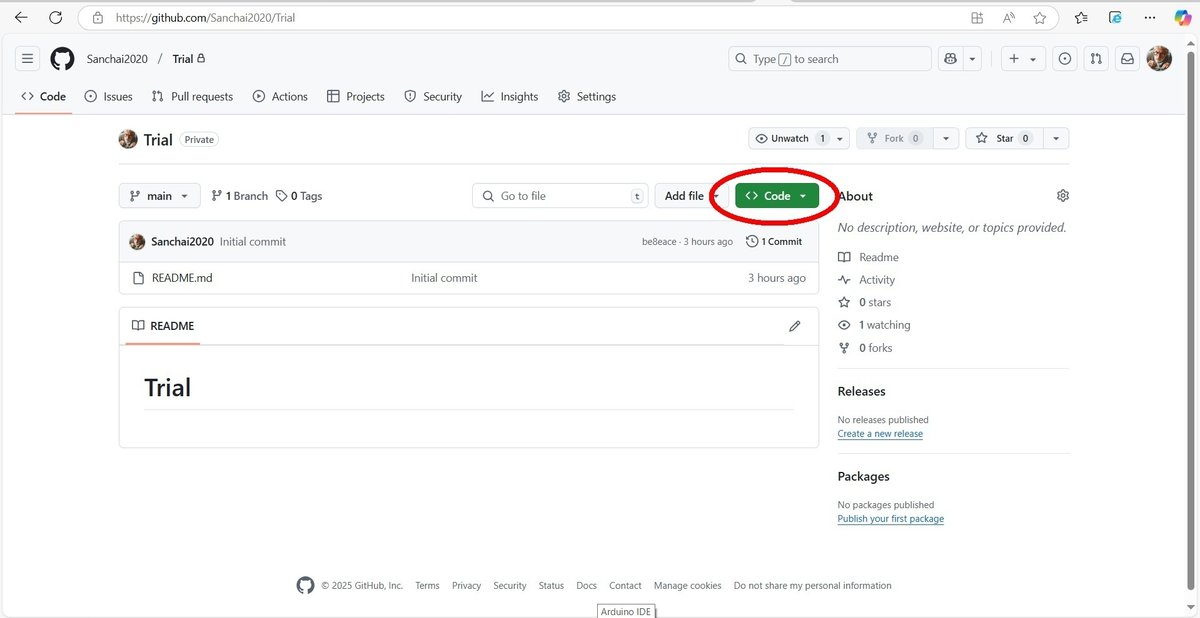This screenshot has height=618, width=1200.
Task: Open notifications inbox icon
Action: point(1127,59)
